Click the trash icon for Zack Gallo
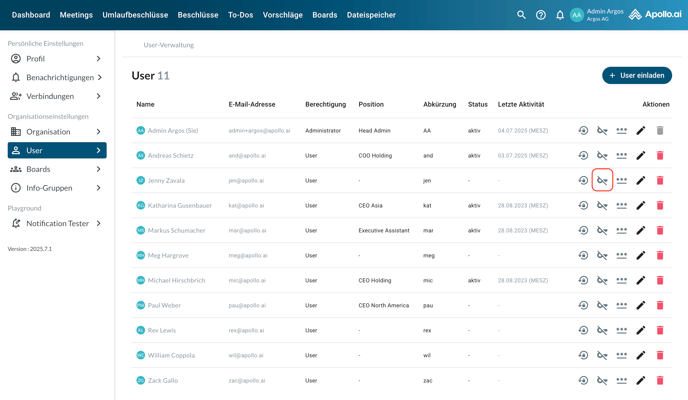688x400 pixels. (660, 381)
